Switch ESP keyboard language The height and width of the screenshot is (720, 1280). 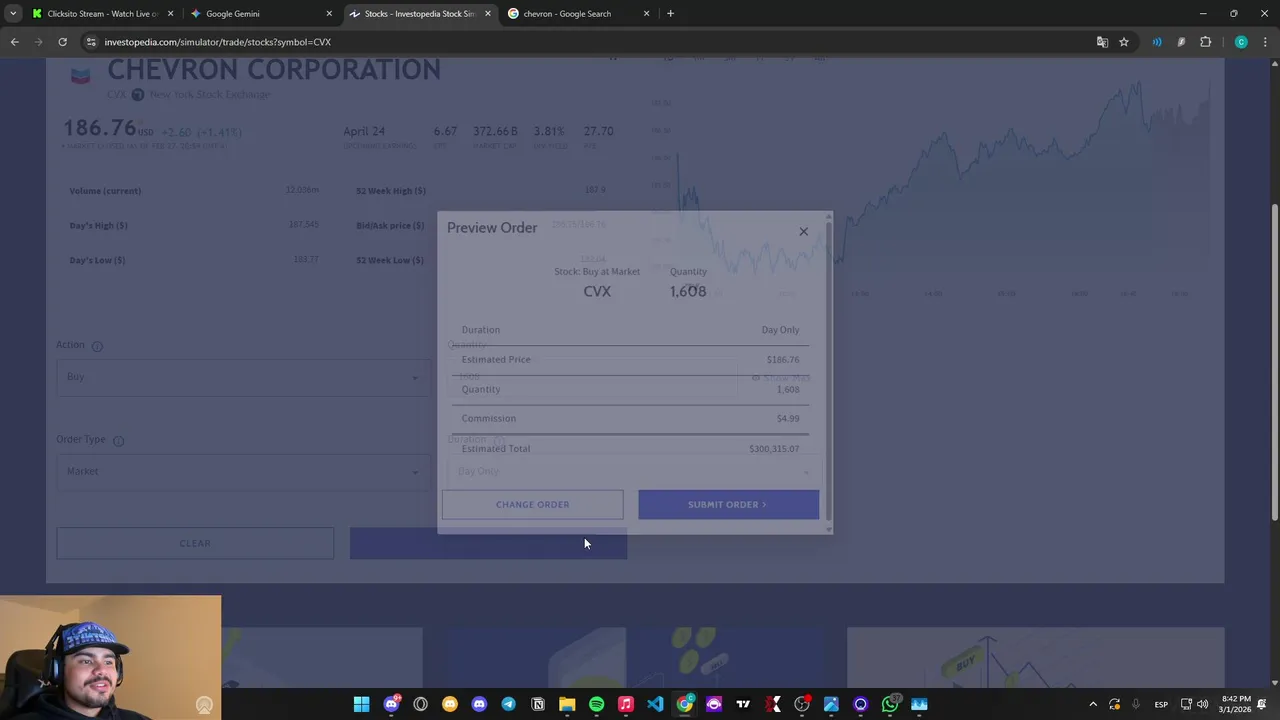coord(1161,705)
